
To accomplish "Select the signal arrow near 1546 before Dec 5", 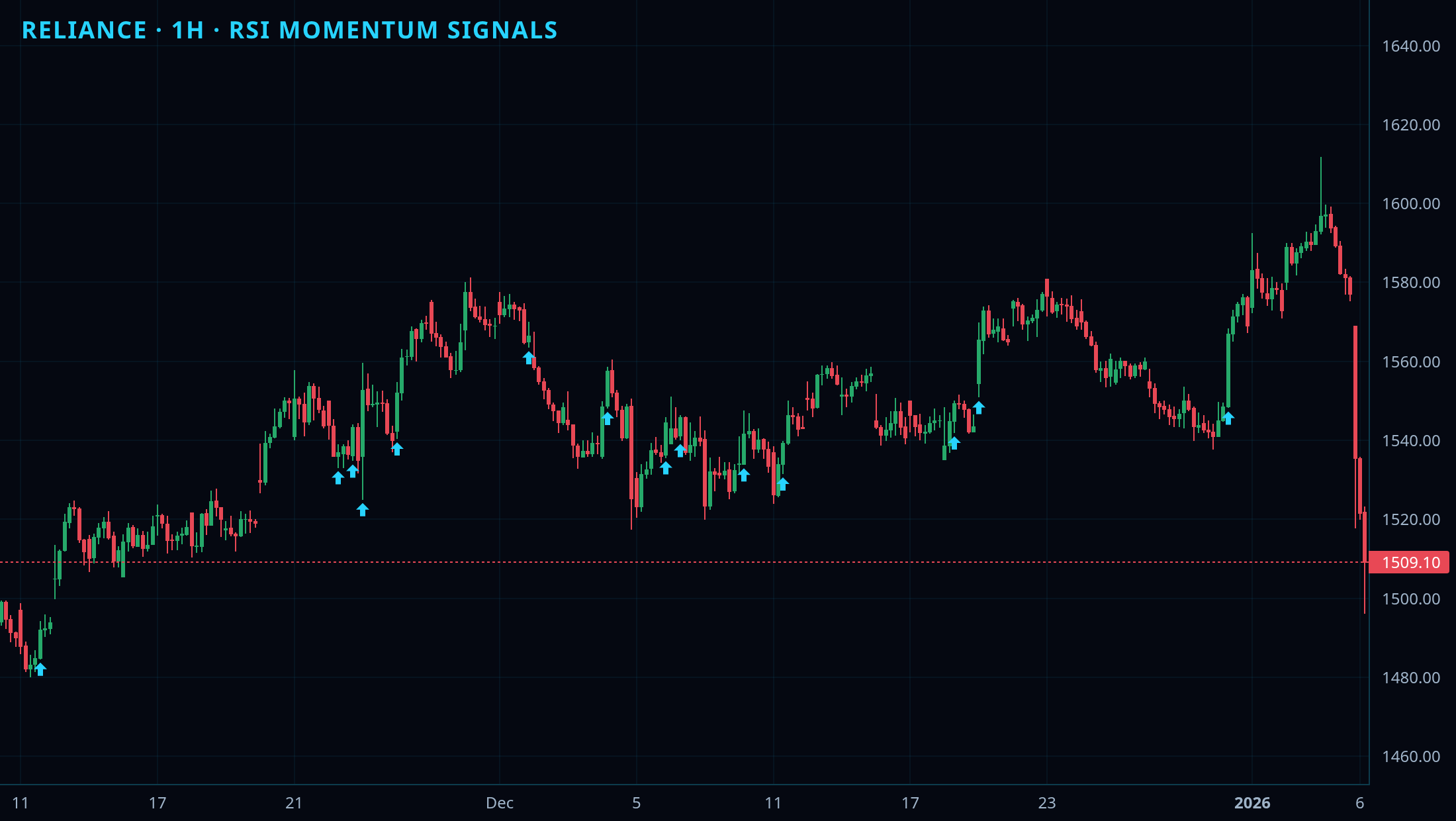I will click(608, 418).
